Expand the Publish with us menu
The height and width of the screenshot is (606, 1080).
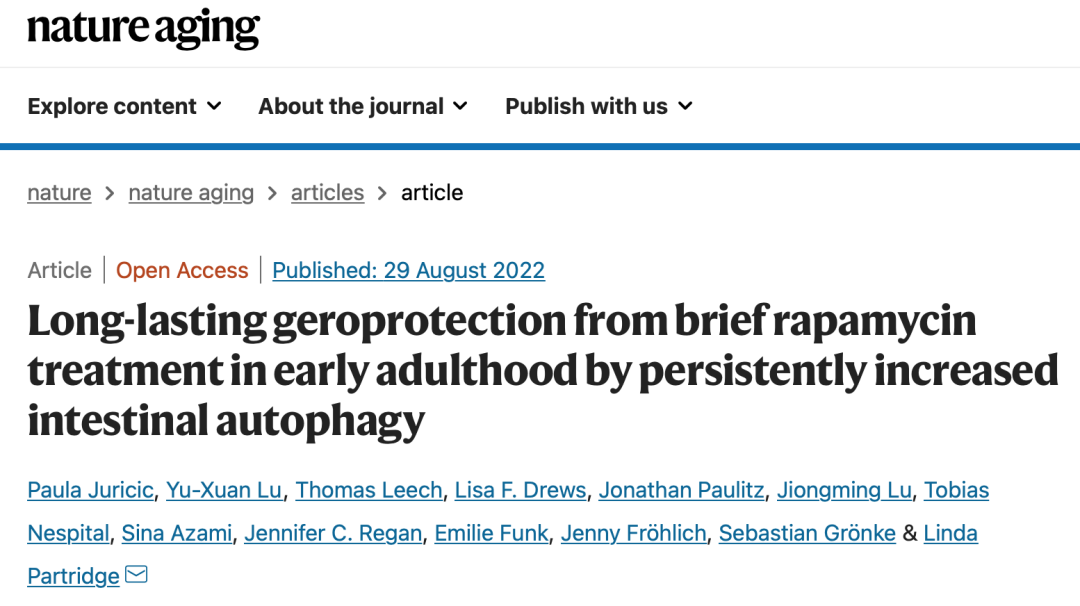pyautogui.click(x=598, y=106)
